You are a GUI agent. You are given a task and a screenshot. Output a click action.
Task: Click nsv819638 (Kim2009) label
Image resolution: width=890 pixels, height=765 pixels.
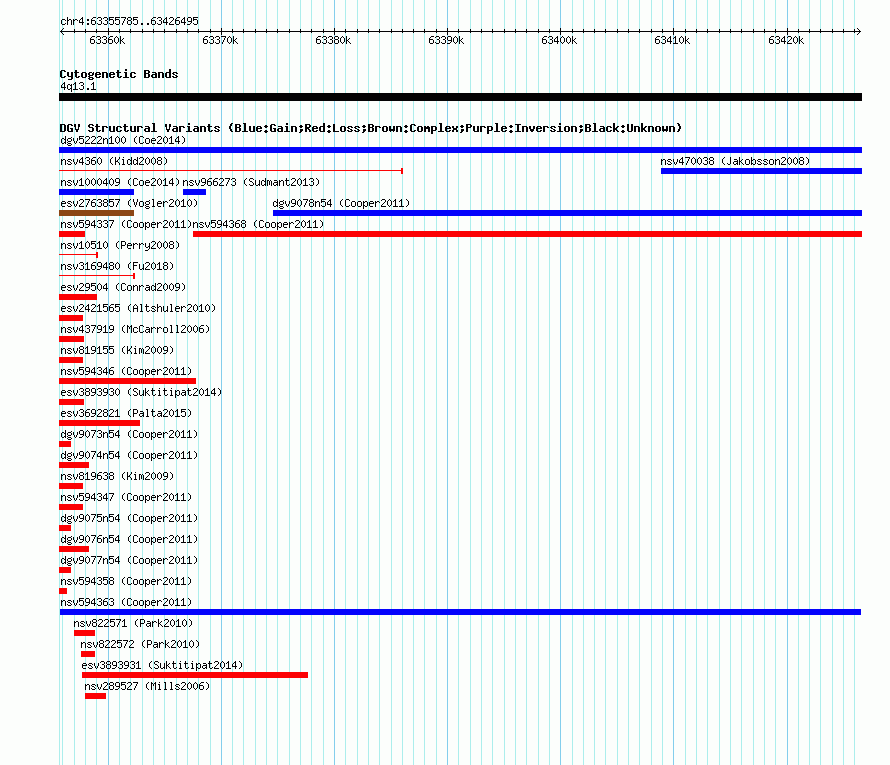point(117,476)
